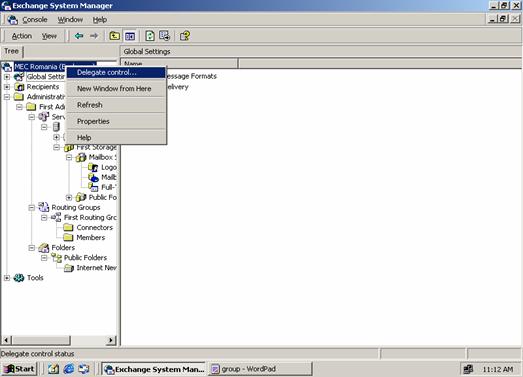Switch to group - WordPad taskbar button
The width and height of the screenshot is (523, 377).
tap(260, 369)
